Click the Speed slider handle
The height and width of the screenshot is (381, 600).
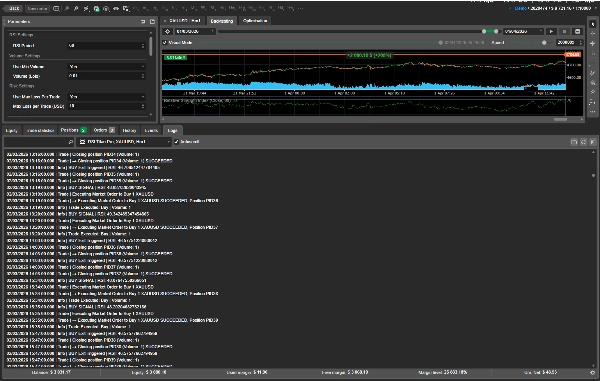point(544,42)
